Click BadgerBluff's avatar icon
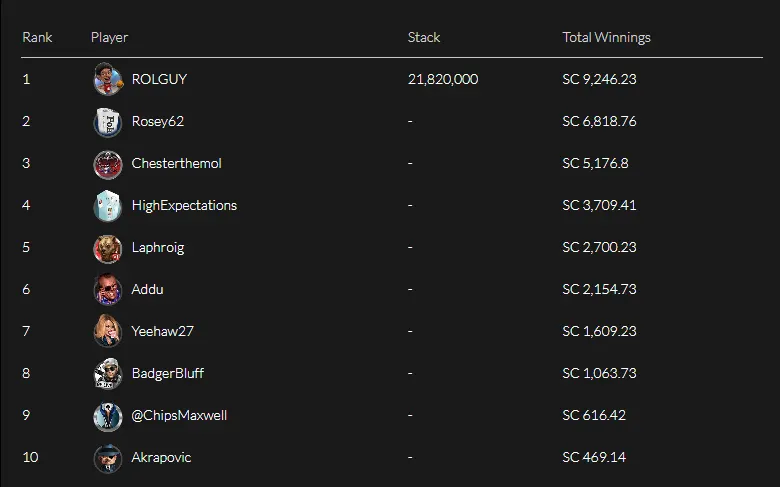The image size is (780, 487). (x=107, y=373)
